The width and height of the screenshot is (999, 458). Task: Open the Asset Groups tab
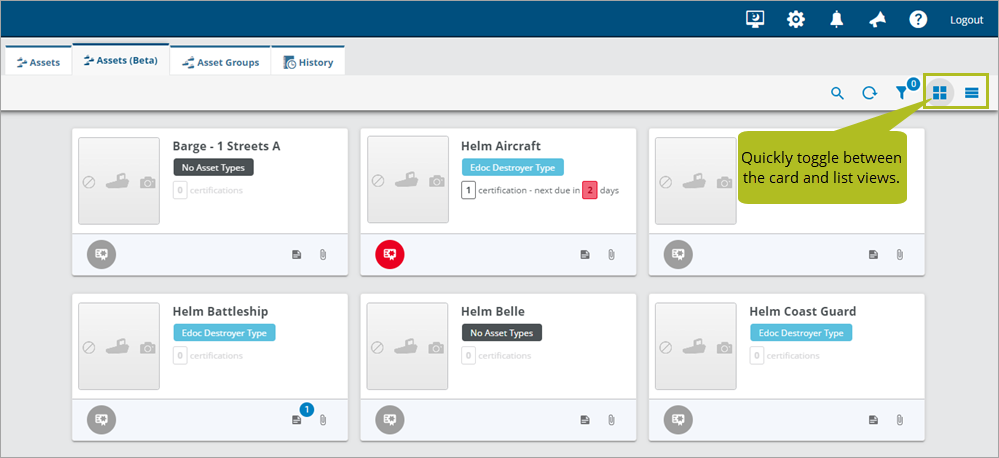[220, 62]
